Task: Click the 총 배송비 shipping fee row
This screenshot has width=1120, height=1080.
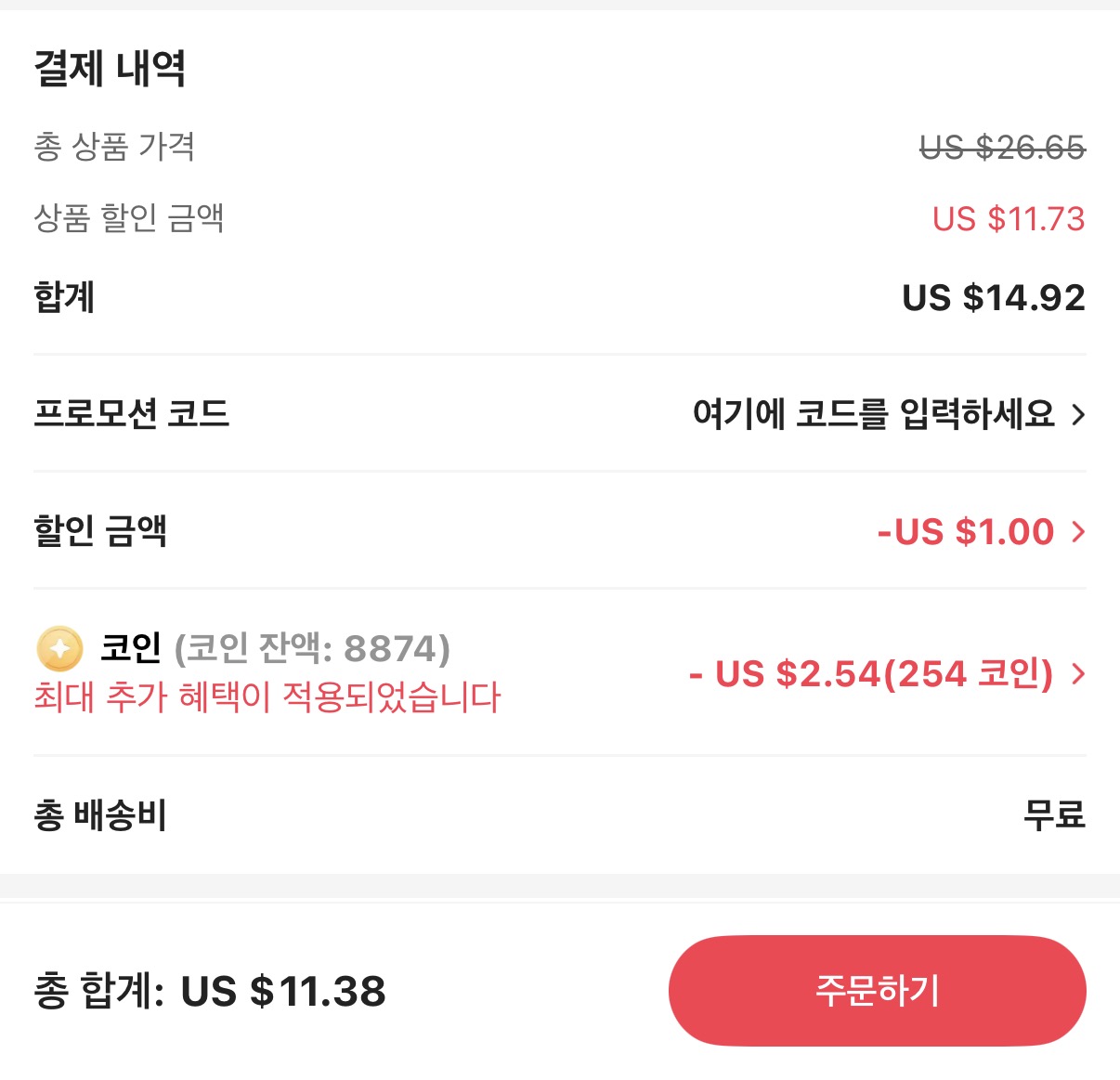Action: coord(104,815)
